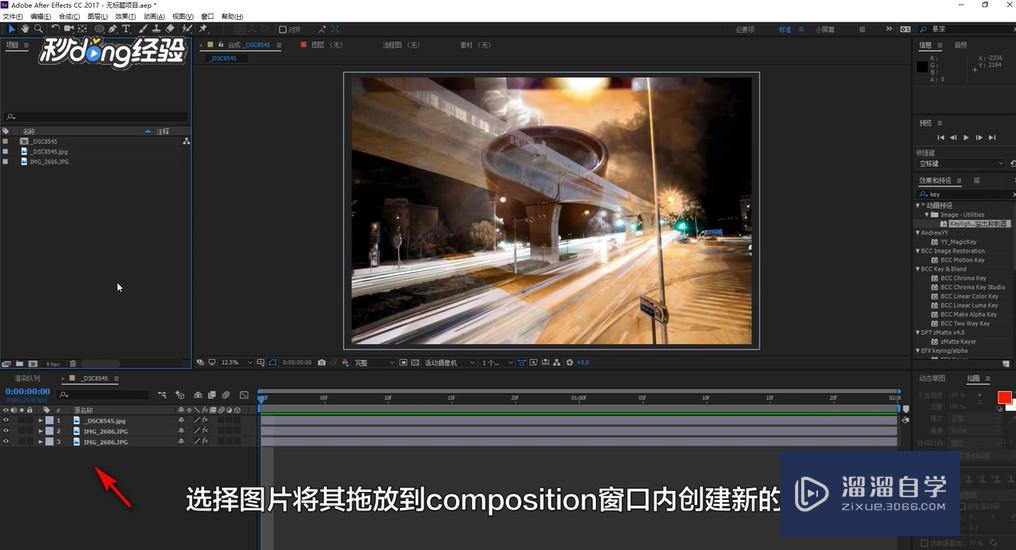Select the Brush tool
1016x550 pixels.
click(143, 29)
